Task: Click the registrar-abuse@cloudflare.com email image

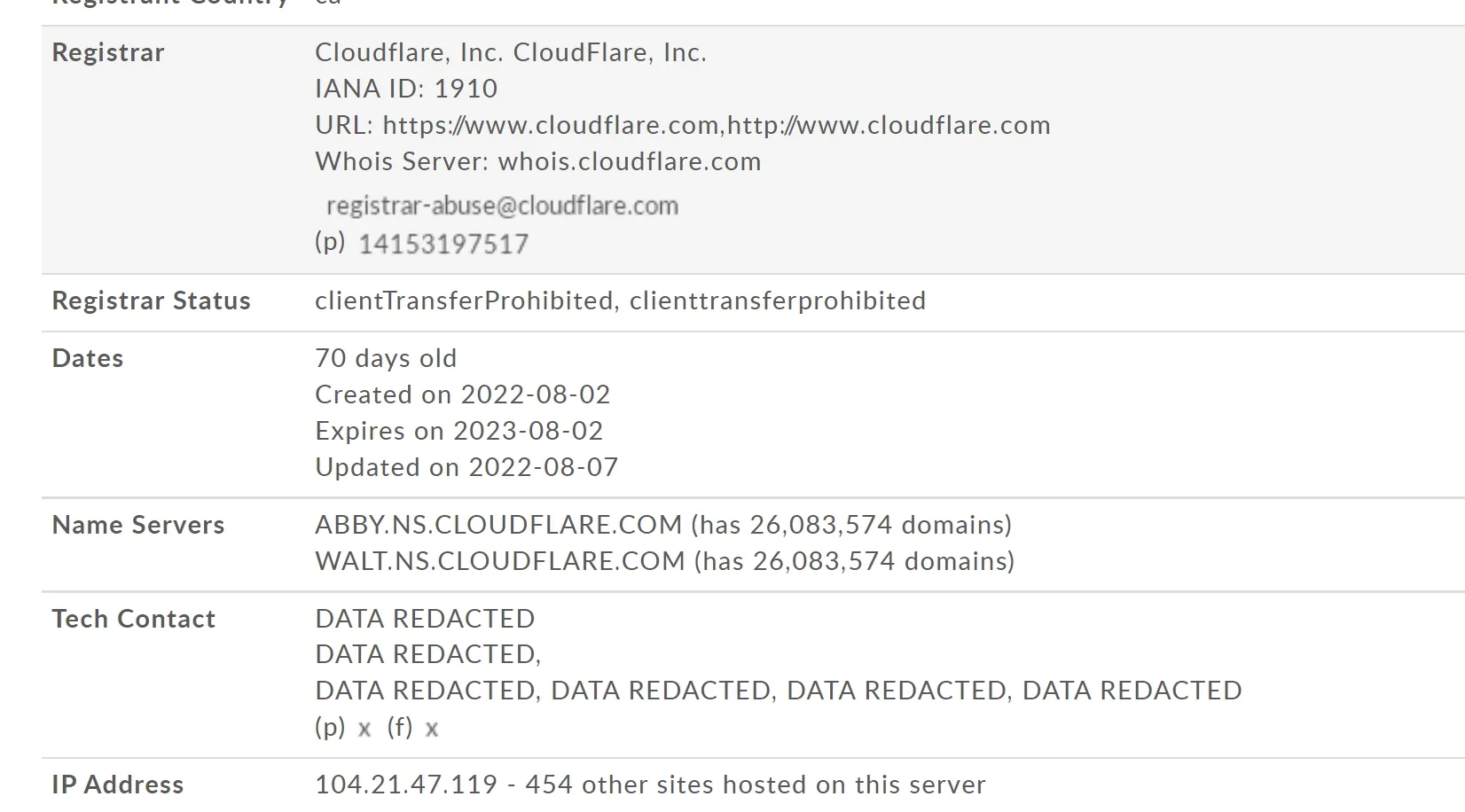Action: point(502,206)
